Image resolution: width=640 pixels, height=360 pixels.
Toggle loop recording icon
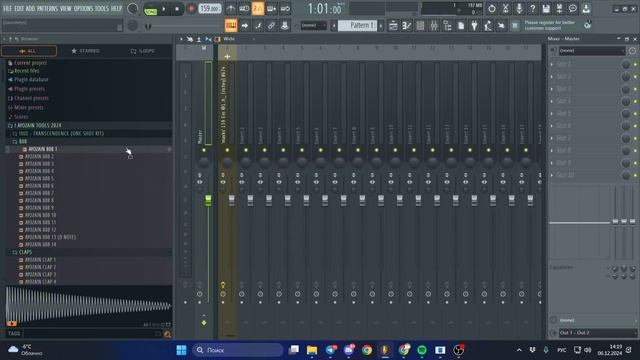(285, 9)
